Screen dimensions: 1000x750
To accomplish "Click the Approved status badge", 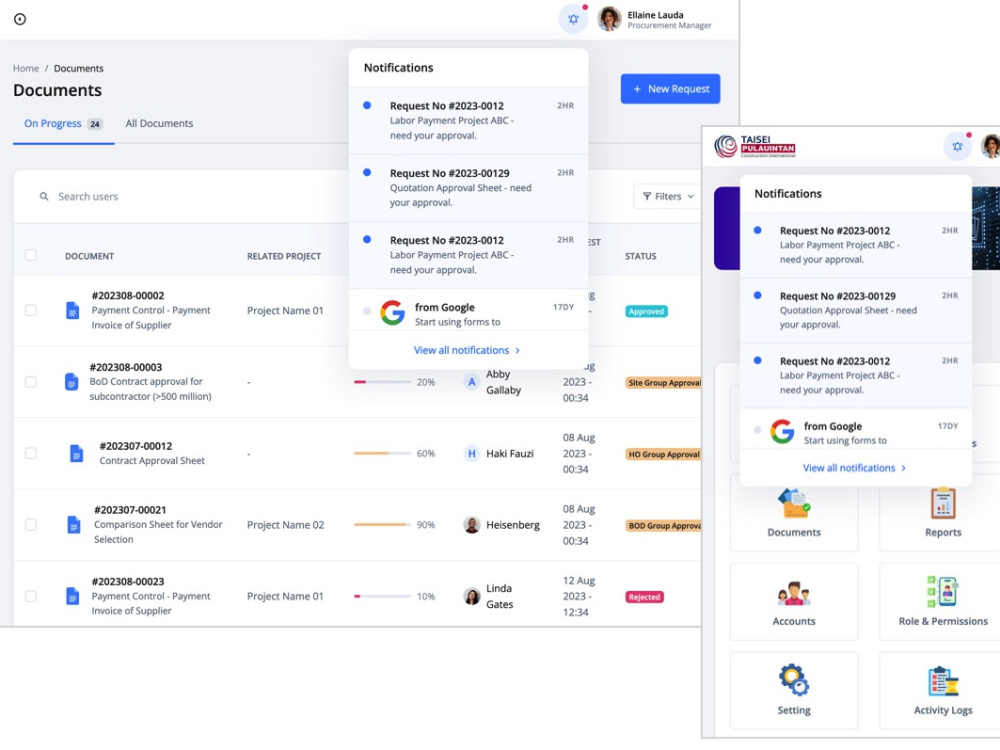I will tap(646, 311).
